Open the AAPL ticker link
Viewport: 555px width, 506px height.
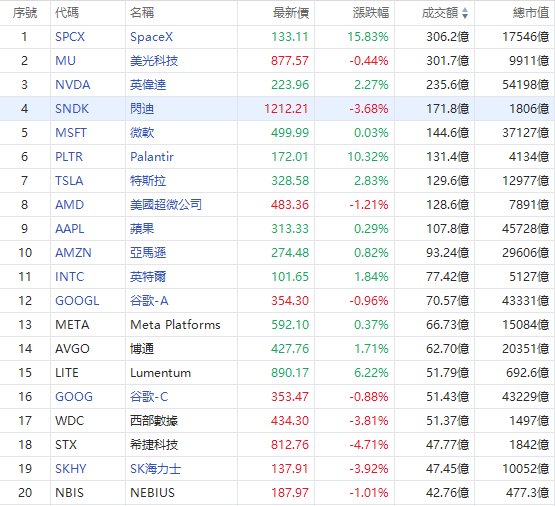tap(69, 229)
